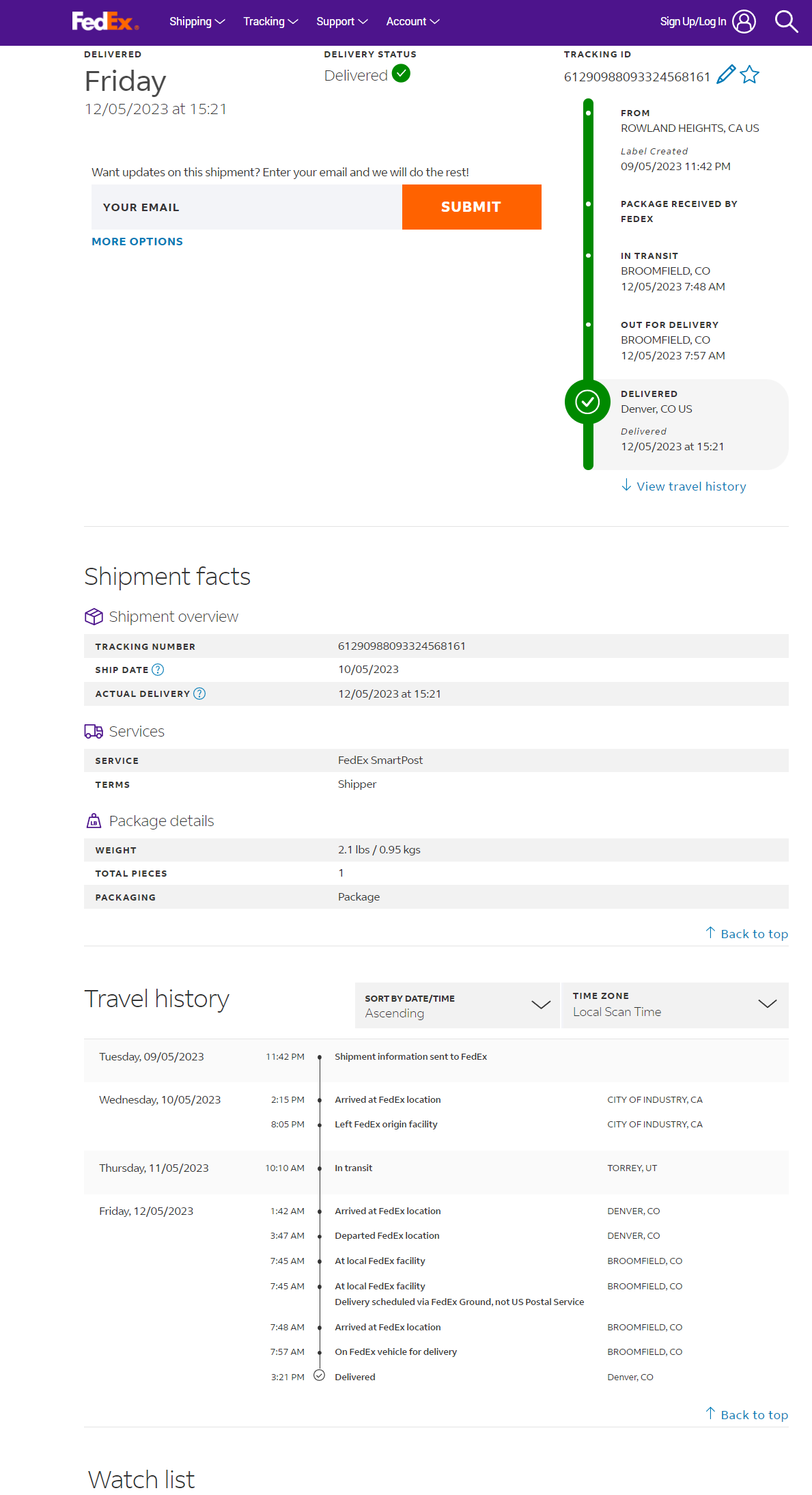
Task: Click the More Options link
Action: pyautogui.click(x=137, y=241)
